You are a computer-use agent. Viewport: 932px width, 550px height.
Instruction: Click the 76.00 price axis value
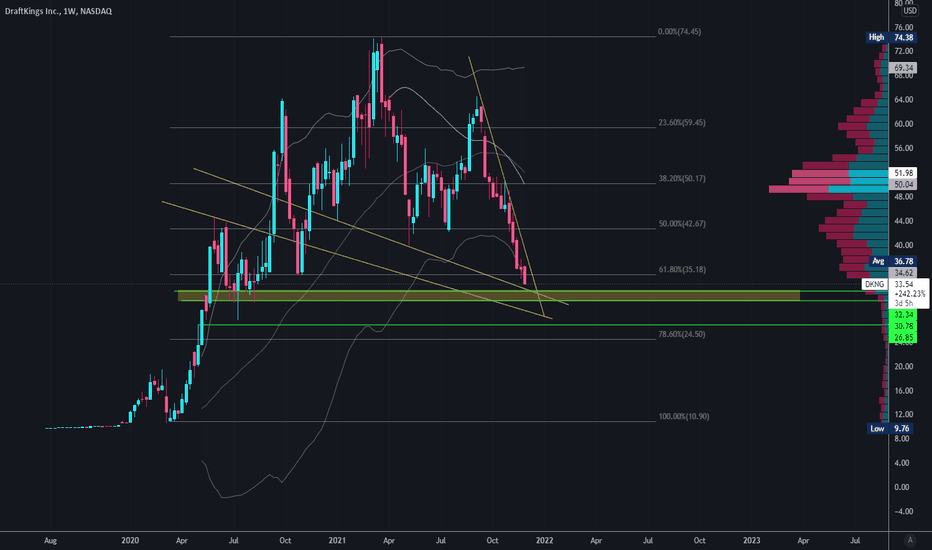[903, 27]
